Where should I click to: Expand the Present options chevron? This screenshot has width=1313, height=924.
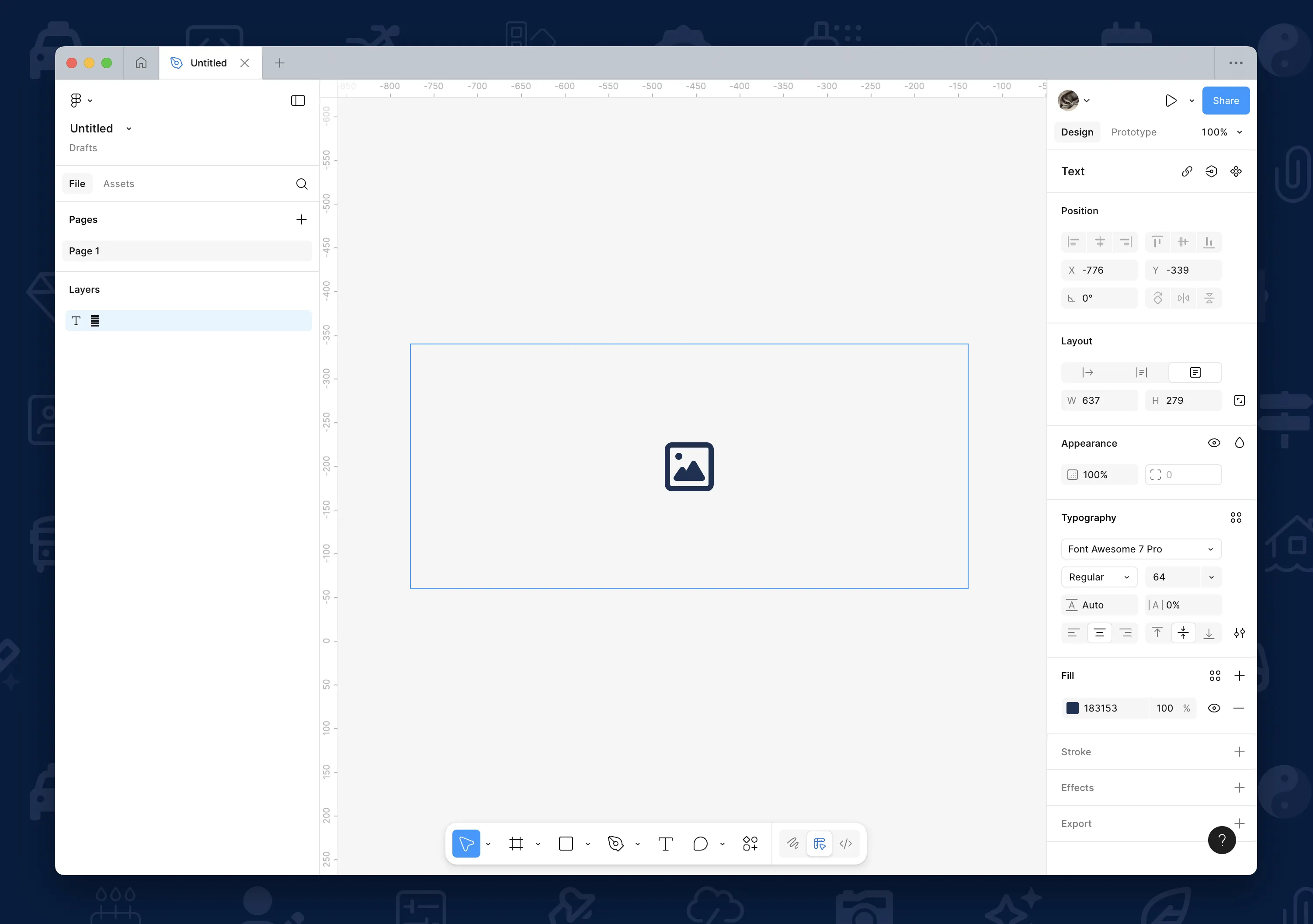[x=1191, y=101]
